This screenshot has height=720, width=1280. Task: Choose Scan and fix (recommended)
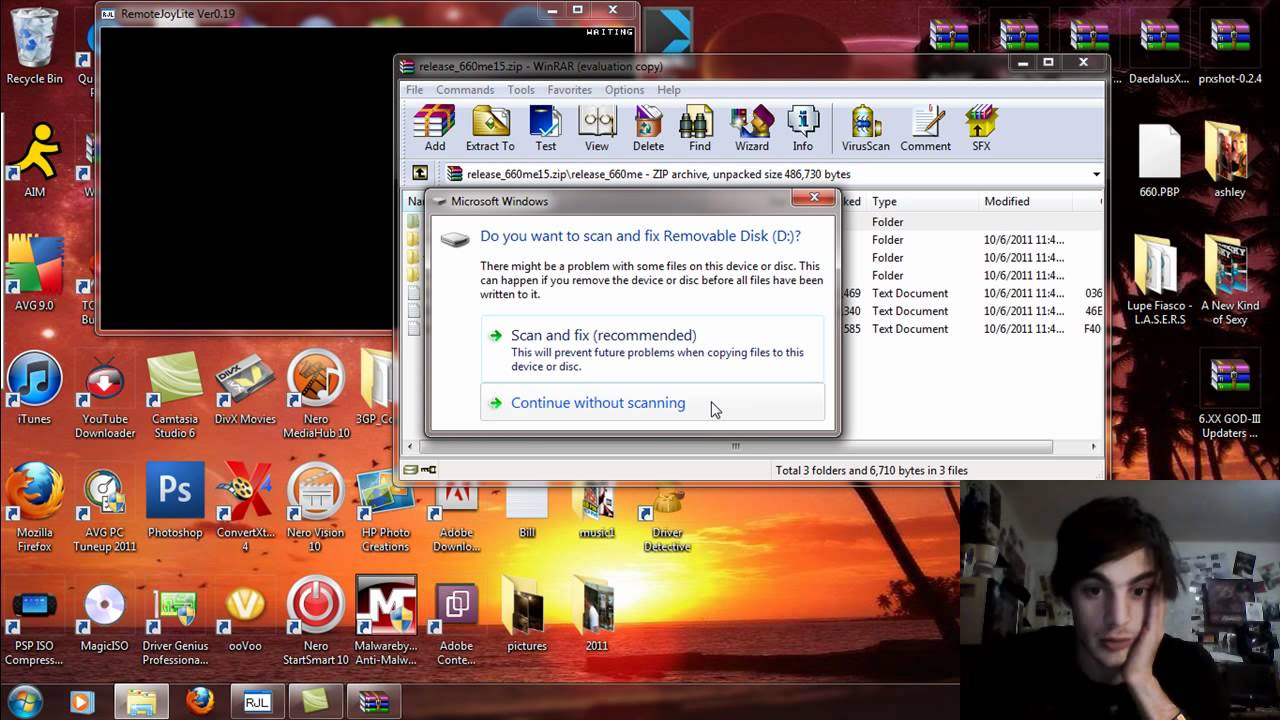coord(652,349)
